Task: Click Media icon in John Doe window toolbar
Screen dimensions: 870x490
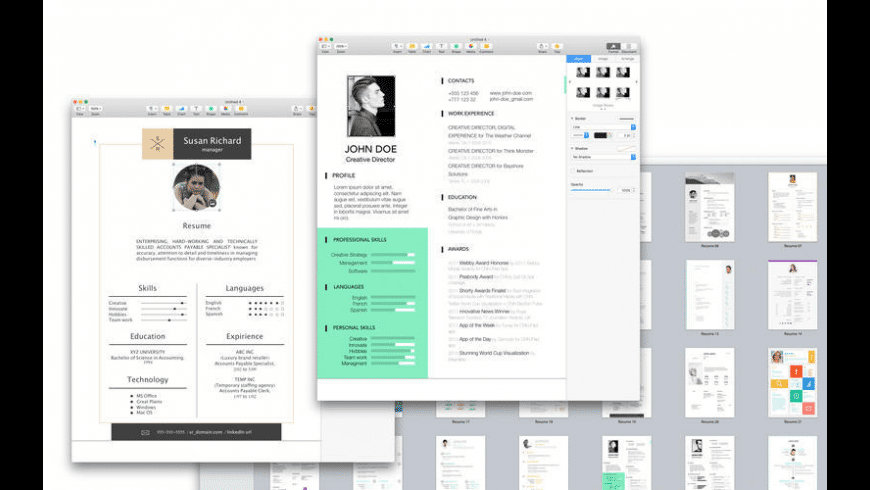Action: [471, 47]
